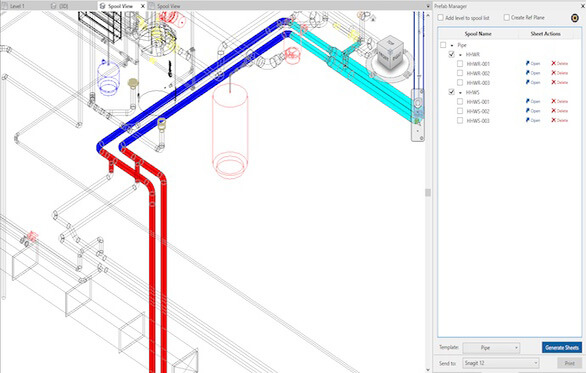Check the Create Ref Plane option
The width and height of the screenshot is (586, 373).
[506, 18]
